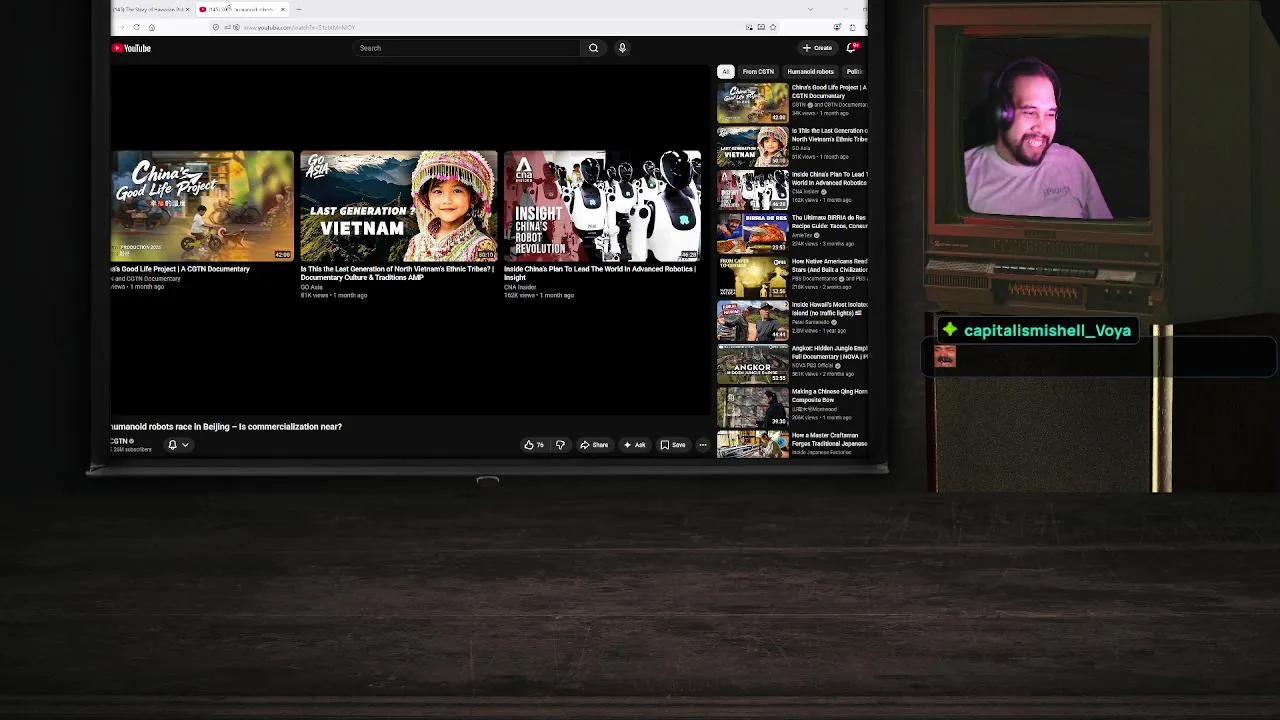Open subscription notification bell dropdown

point(177,445)
